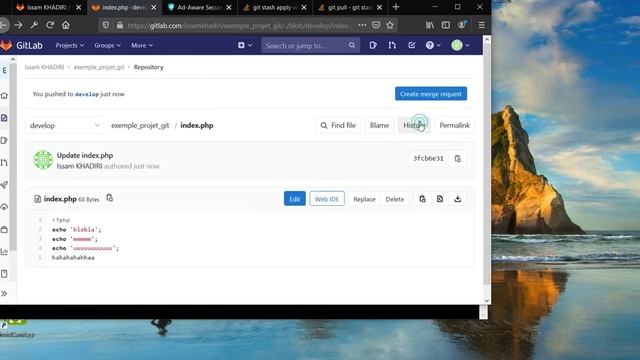Download the index.php file icon

pyautogui.click(x=458, y=199)
